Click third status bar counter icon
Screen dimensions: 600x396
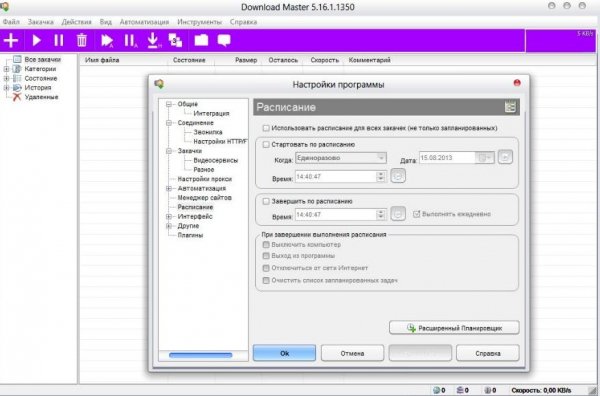488,390
